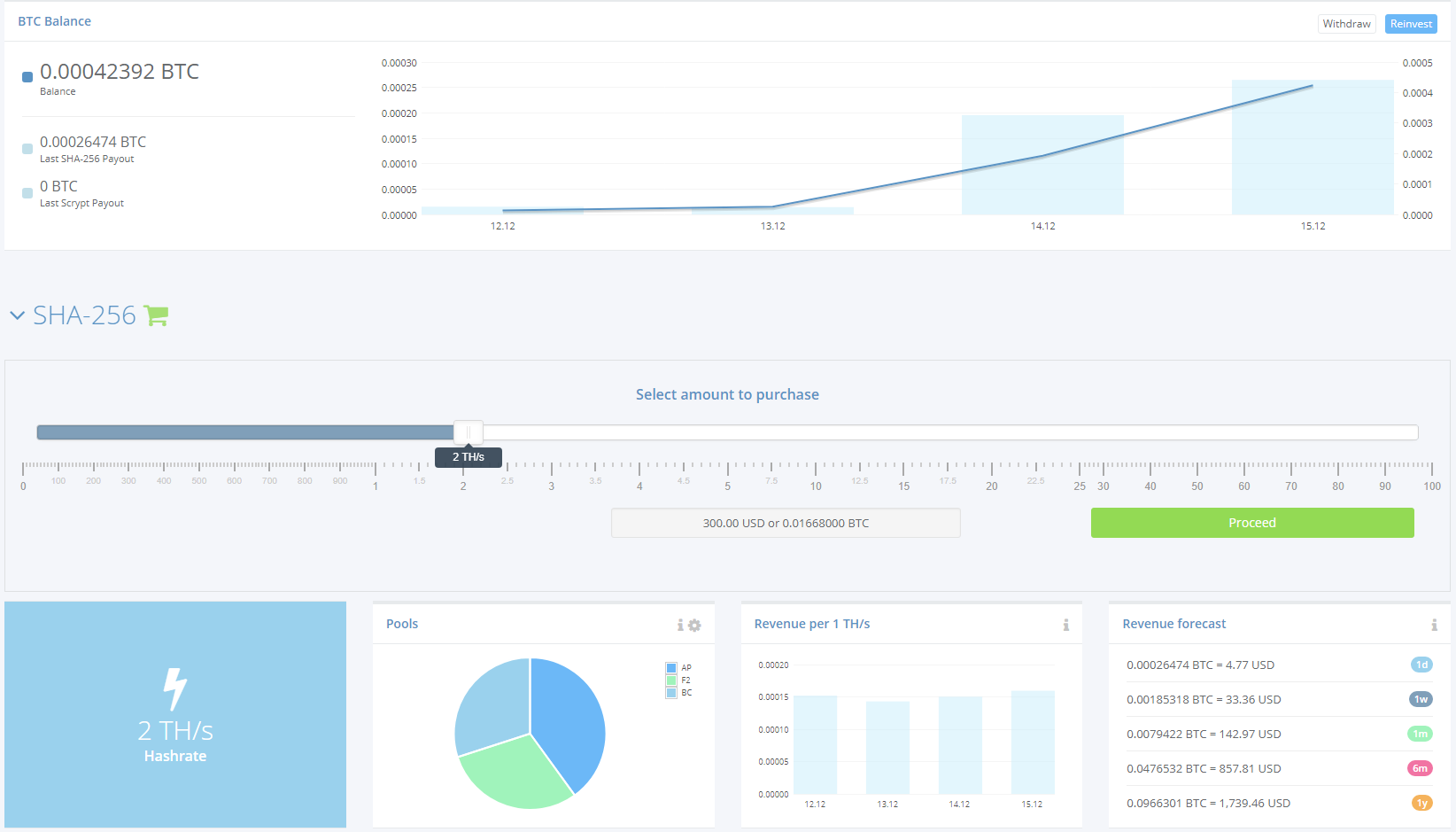Click the 0.0079422 BTC = 142.97 USD row
Screen dimensions: 1456x832
click(1280, 734)
